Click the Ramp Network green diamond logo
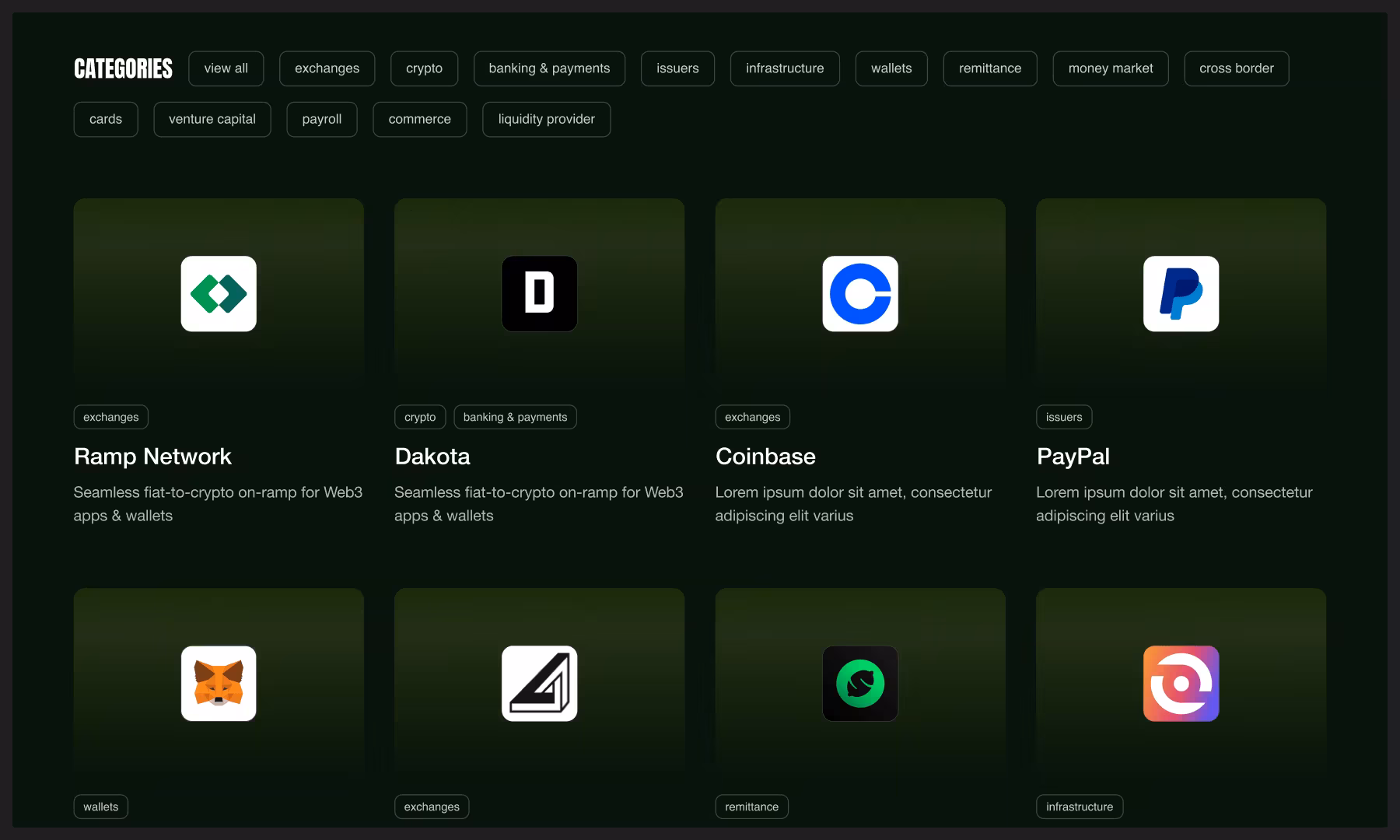1400x840 pixels. pos(219,294)
